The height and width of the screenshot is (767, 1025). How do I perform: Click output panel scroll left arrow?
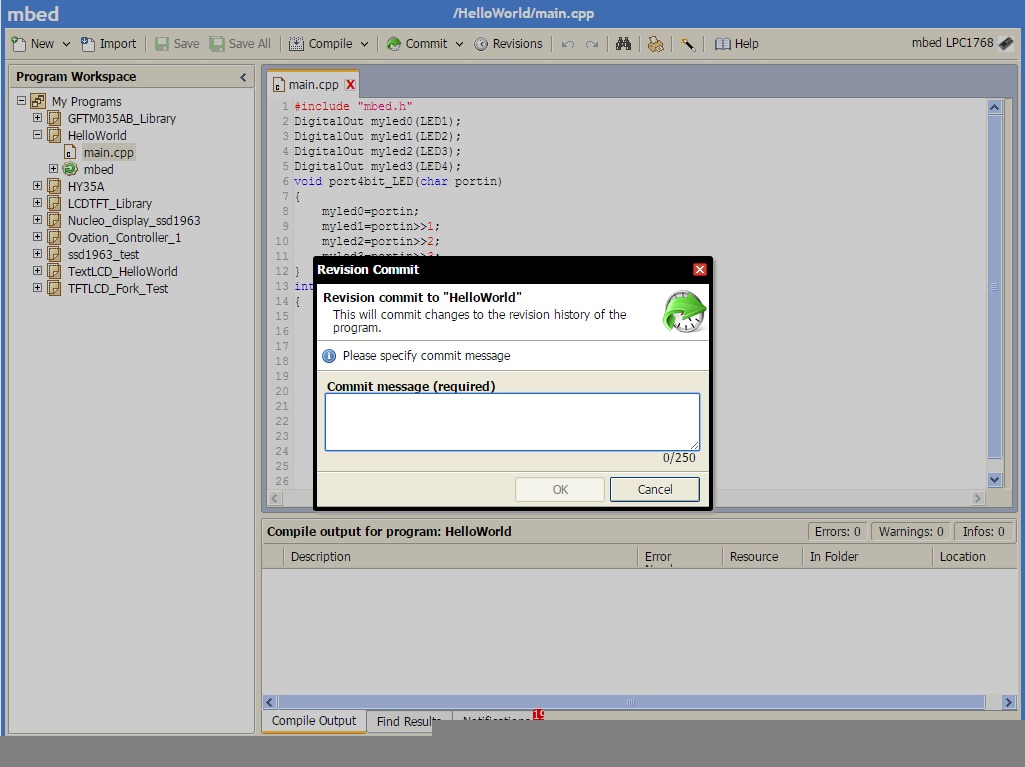coord(270,702)
